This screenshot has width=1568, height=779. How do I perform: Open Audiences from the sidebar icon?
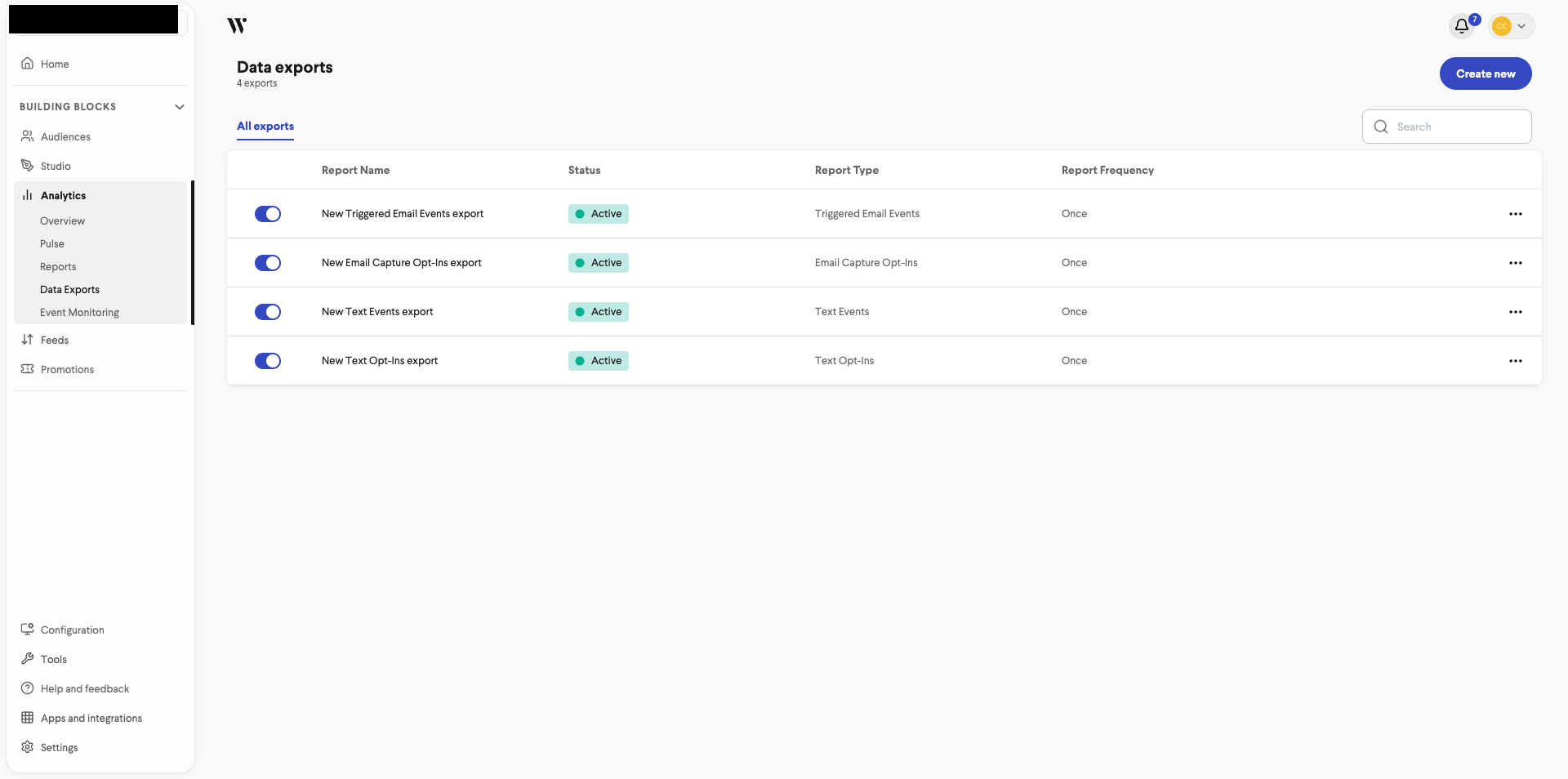(28, 136)
